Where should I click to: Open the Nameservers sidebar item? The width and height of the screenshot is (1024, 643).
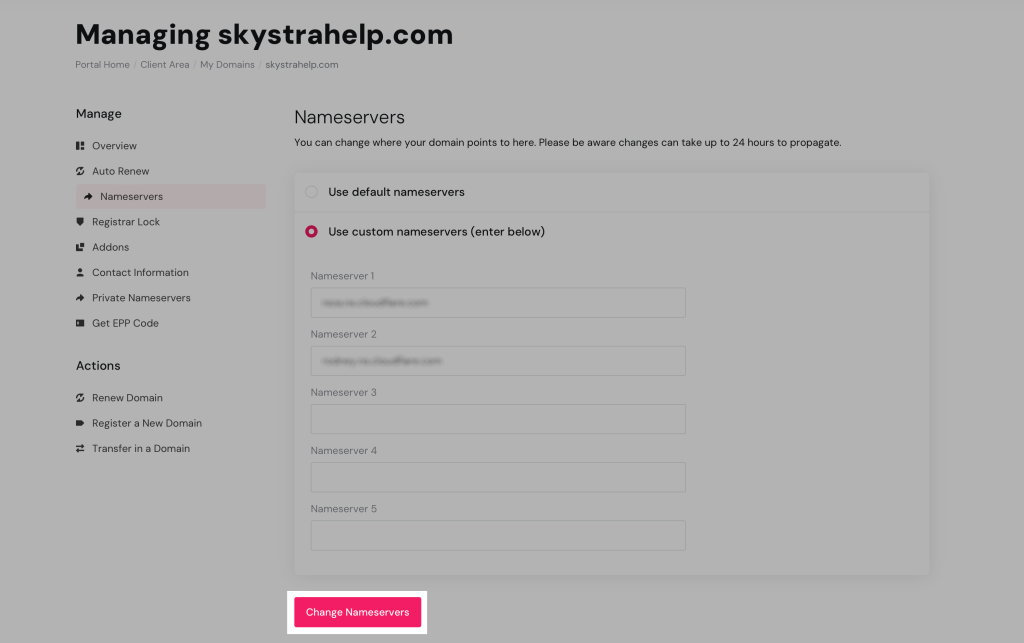131,196
